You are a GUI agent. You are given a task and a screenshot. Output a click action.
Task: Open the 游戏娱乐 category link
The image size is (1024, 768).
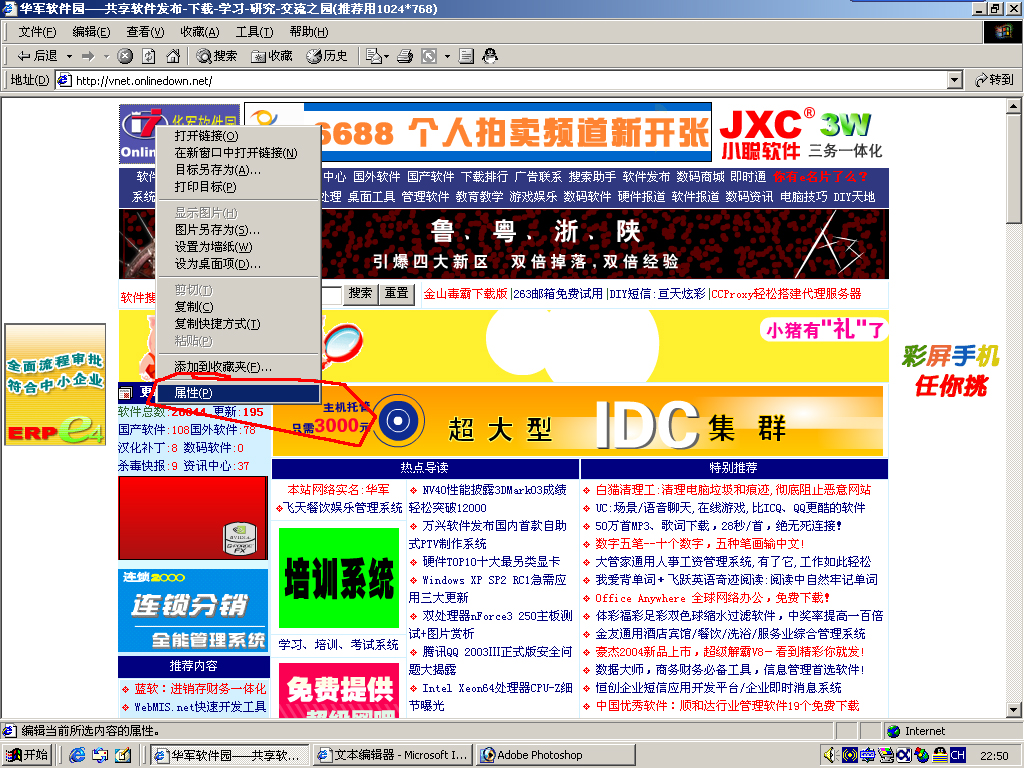click(x=533, y=197)
